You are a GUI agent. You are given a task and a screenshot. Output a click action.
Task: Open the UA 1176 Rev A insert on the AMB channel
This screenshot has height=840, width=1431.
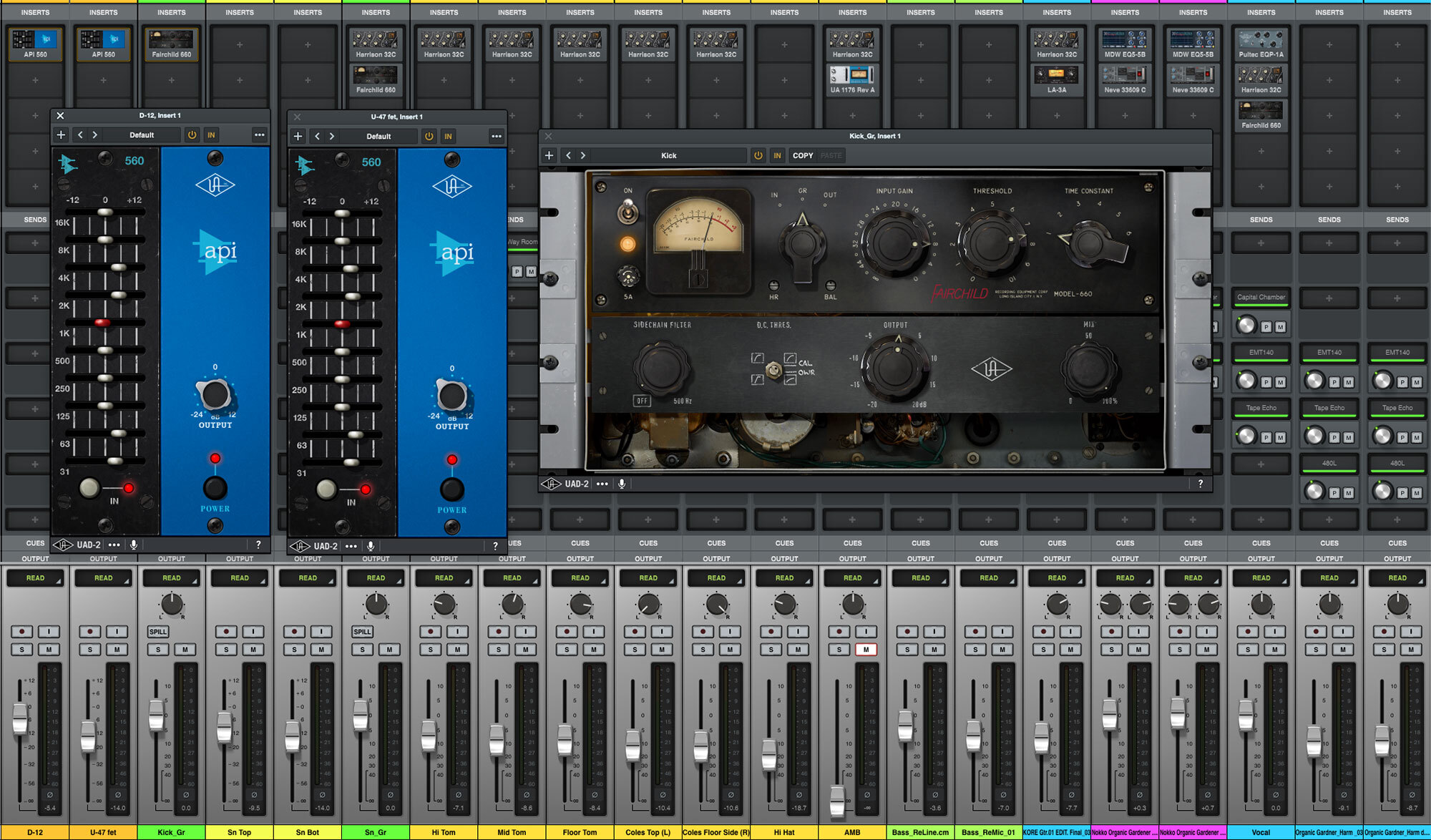852,79
